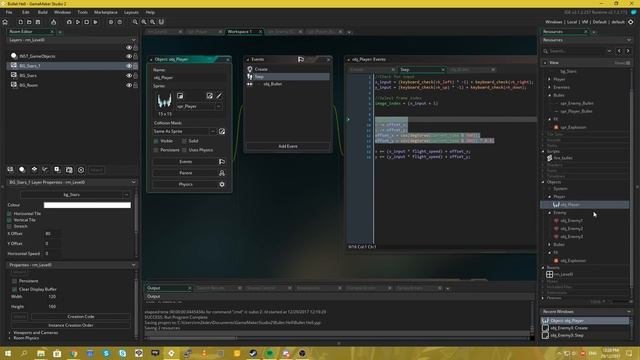Toggle visibility of BG_Room layer
Viewport: 640px width, 360px height.
129,85
